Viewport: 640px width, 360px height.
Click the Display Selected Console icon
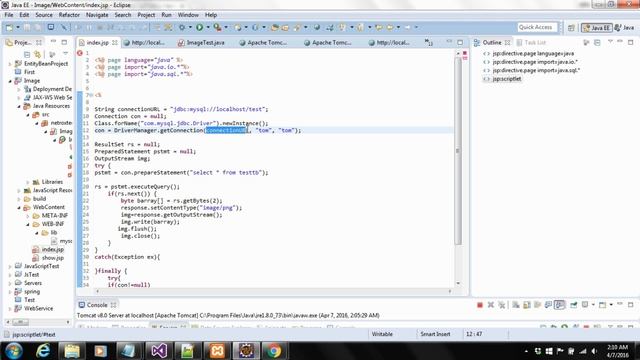(x=585, y=305)
